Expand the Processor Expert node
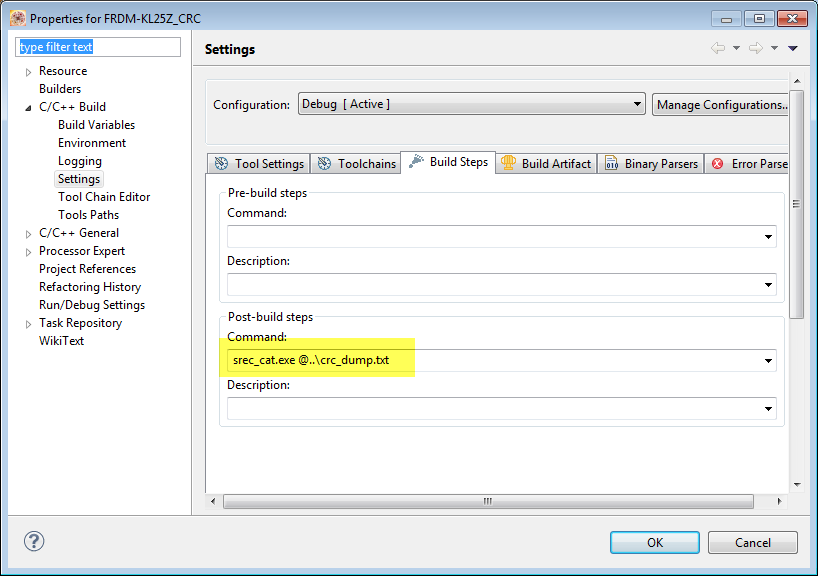818x576 pixels. [x=28, y=252]
